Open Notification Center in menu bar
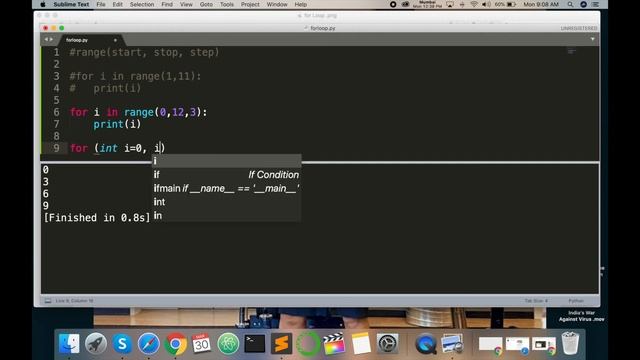The image size is (640, 360). (x=596, y=4)
